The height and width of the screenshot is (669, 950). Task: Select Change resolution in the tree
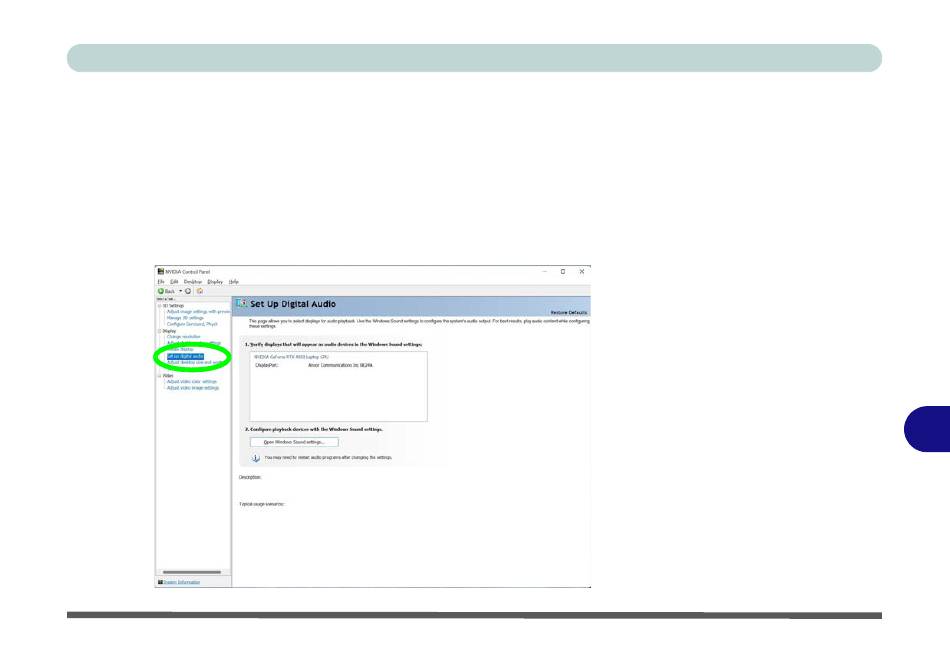pyautogui.click(x=184, y=337)
